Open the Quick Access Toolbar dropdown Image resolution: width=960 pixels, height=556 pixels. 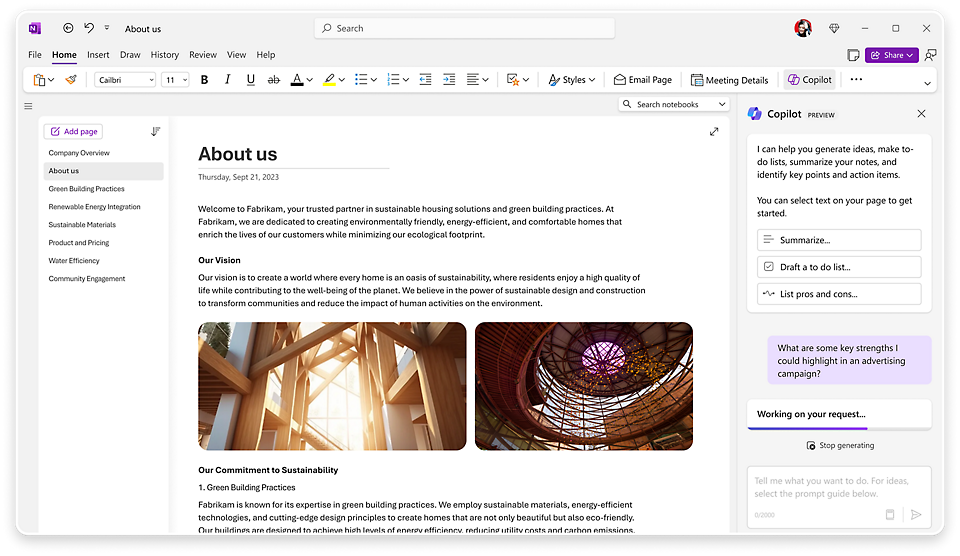[x=107, y=28]
